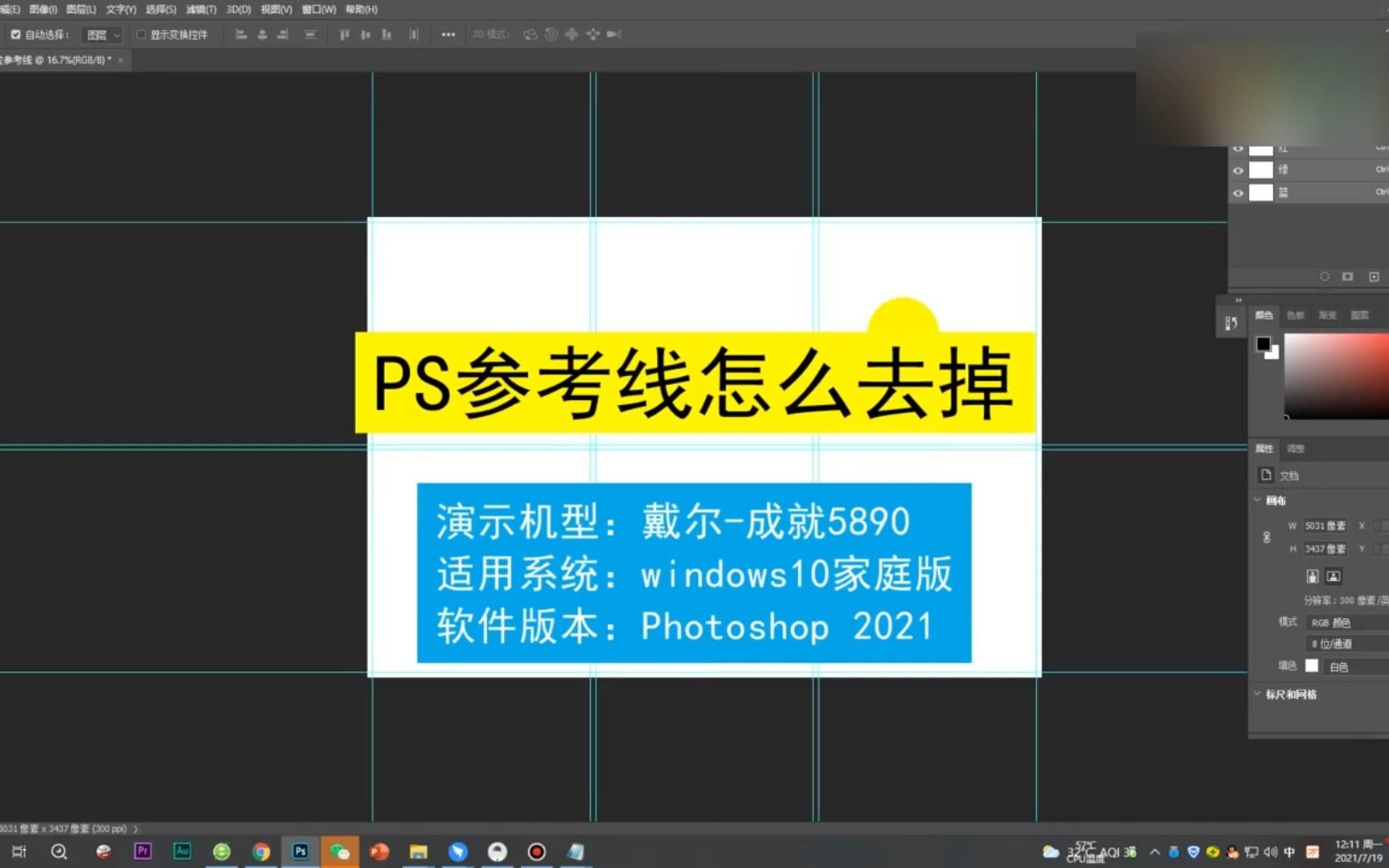Click the 3D scale video camera icon

tap(614, 35)
